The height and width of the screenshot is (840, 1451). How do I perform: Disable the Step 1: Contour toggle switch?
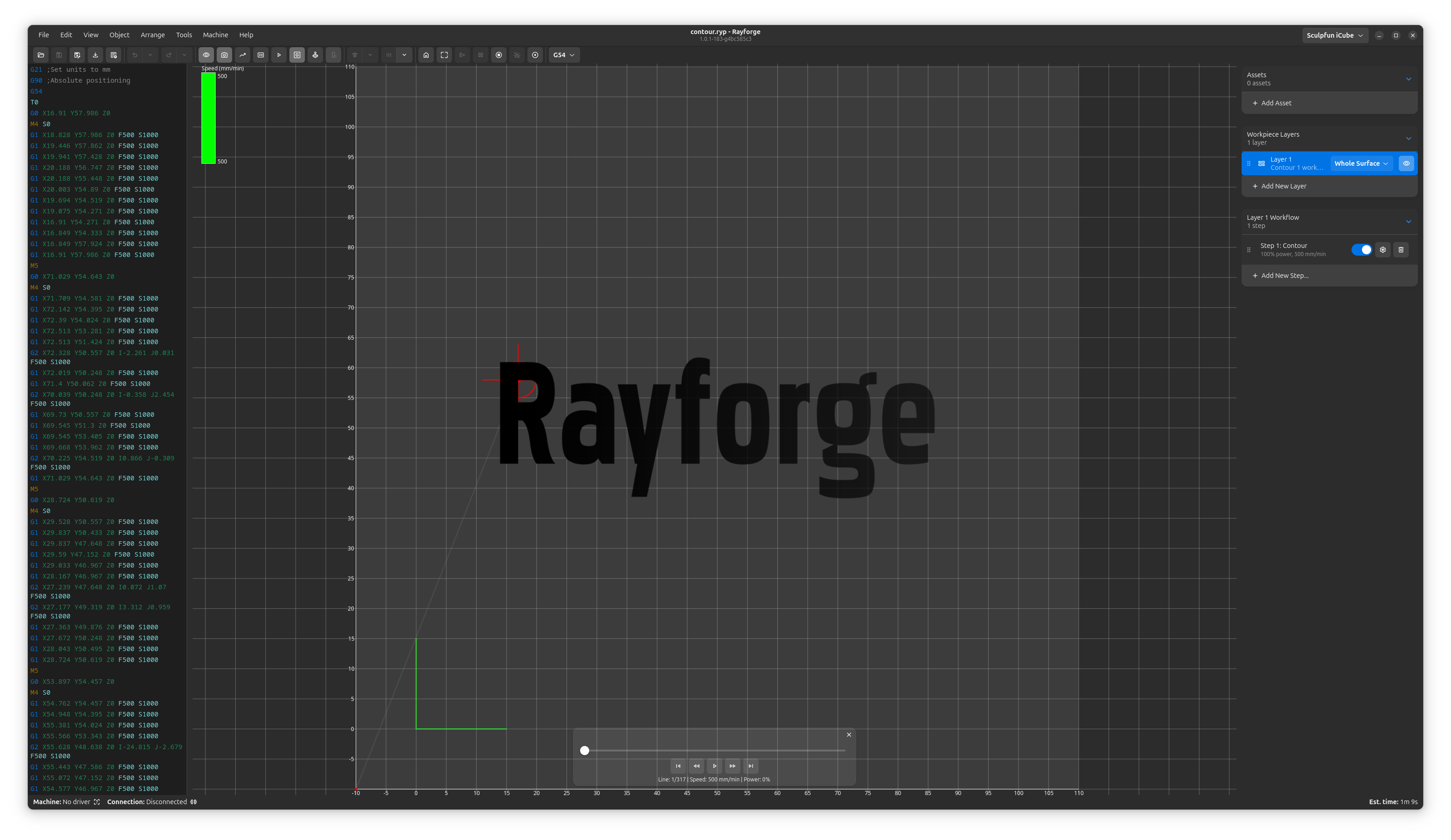pos(1362,250)
